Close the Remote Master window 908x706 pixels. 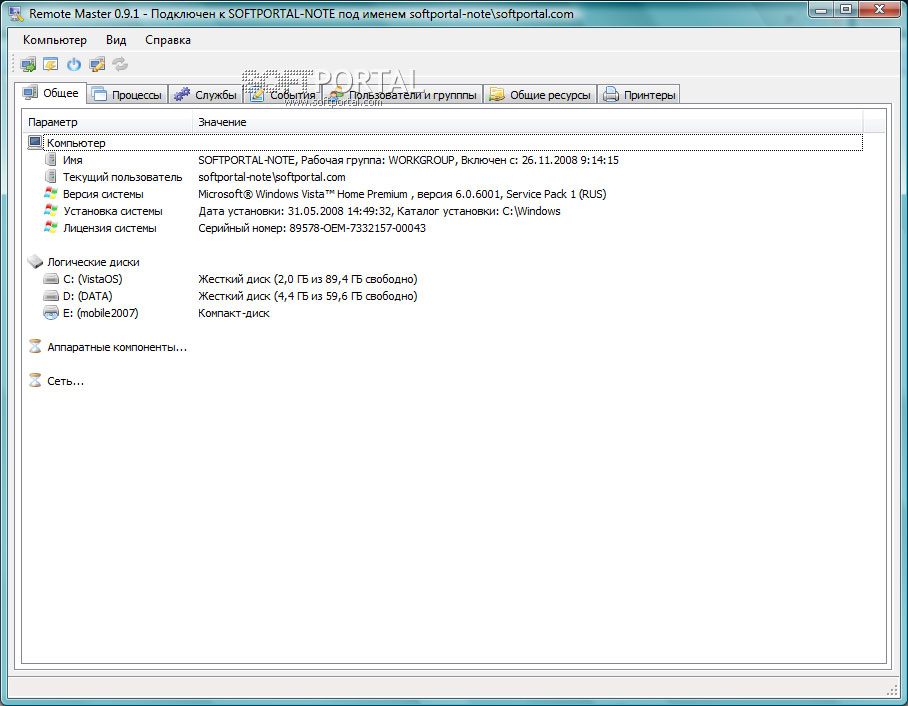(x=879, y=9)
